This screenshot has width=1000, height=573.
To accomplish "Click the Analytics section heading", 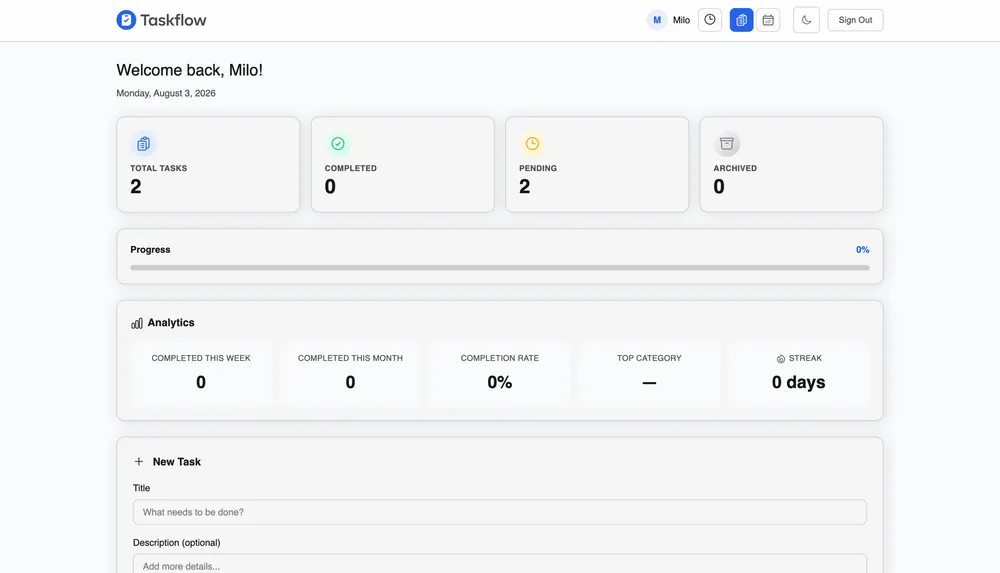I will tap(171, 323).
